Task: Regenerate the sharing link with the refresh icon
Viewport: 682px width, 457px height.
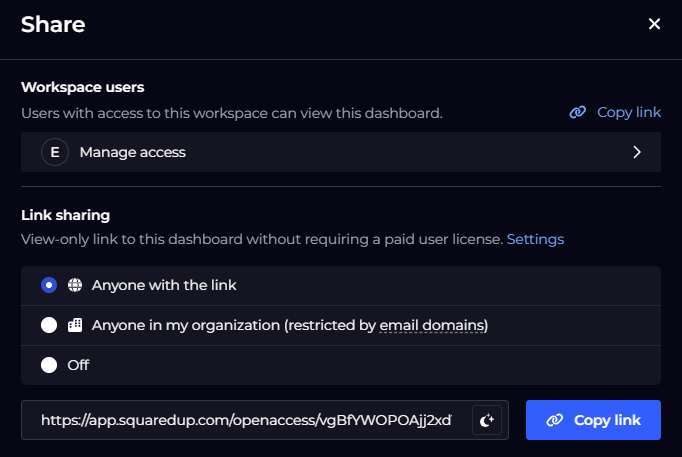Action: pos(487,420)
